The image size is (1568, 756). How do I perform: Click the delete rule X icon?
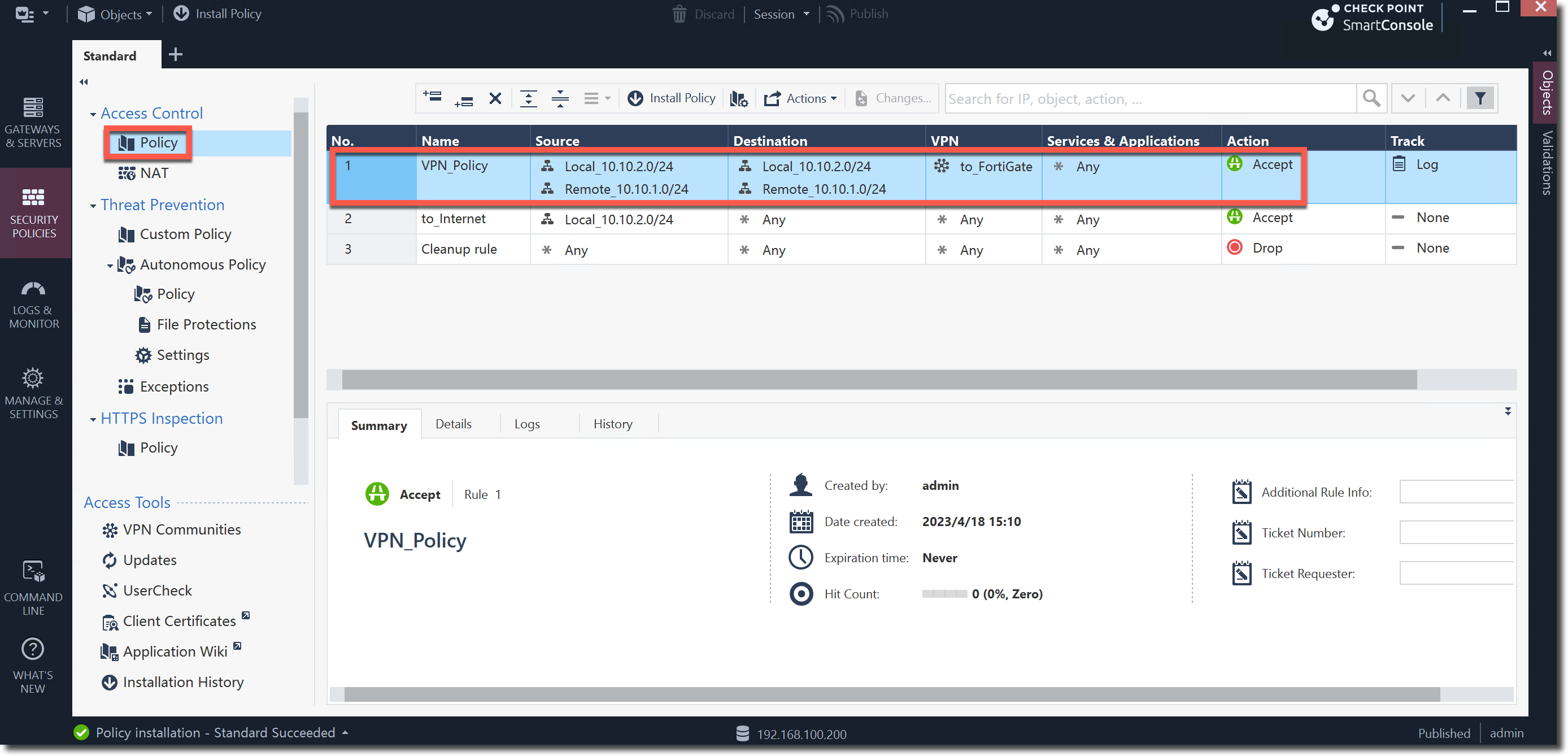pyautogui.click(x=495, y=98)
